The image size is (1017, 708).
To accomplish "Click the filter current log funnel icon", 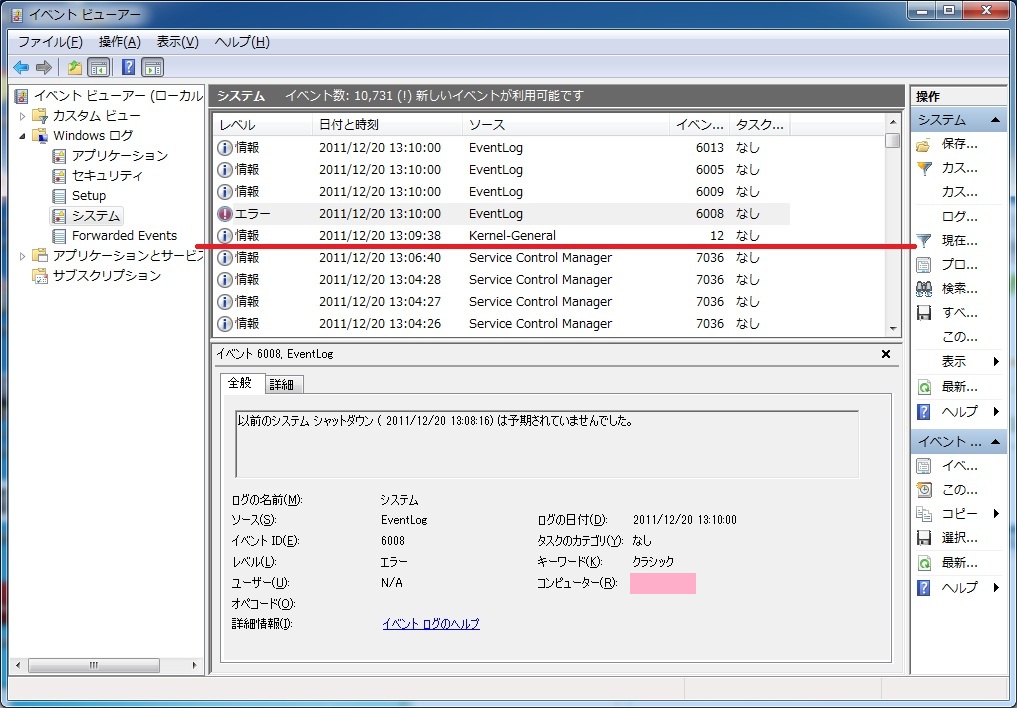I will click(924, 241).
